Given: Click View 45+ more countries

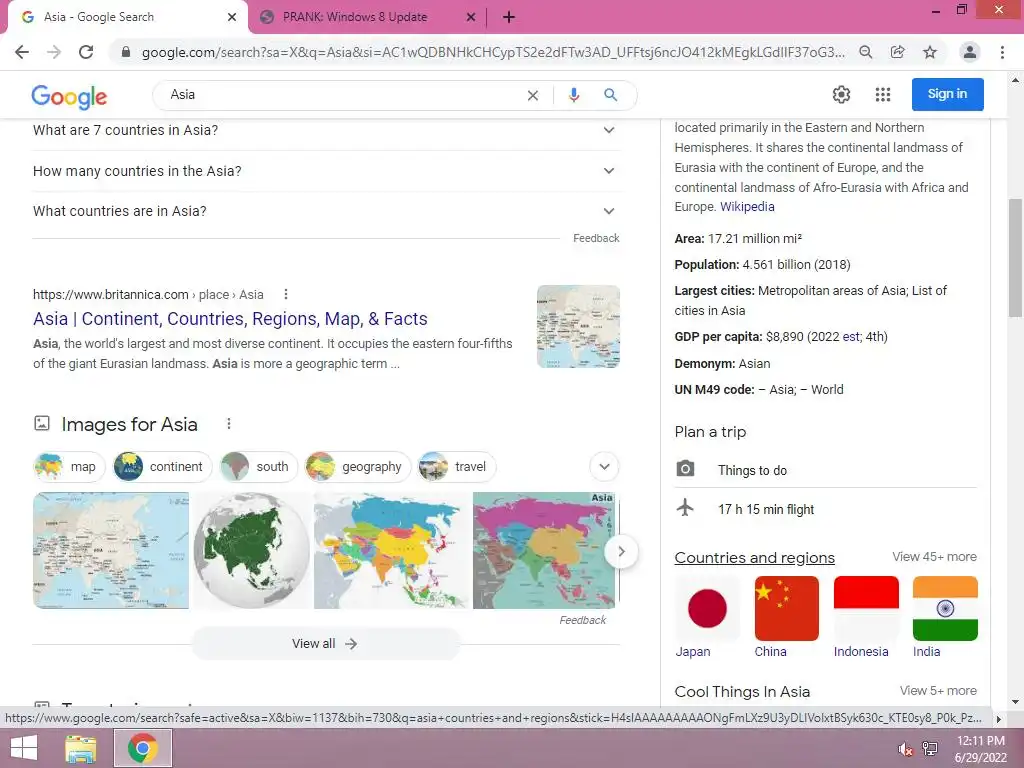Looking at the screenshot, I should point(935,557).
